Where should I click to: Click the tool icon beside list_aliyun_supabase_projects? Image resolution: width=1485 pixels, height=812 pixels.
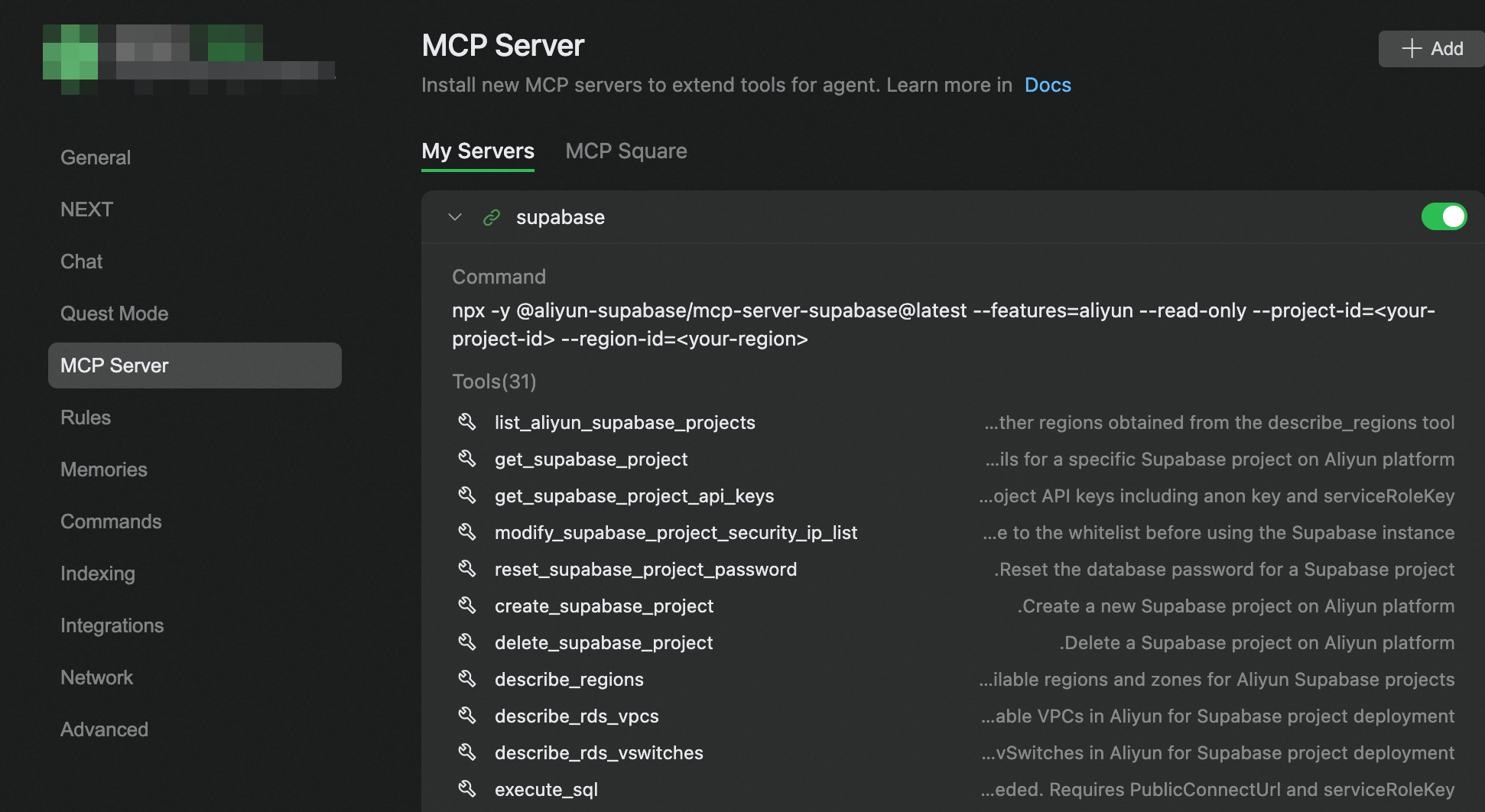coord(467,422)
